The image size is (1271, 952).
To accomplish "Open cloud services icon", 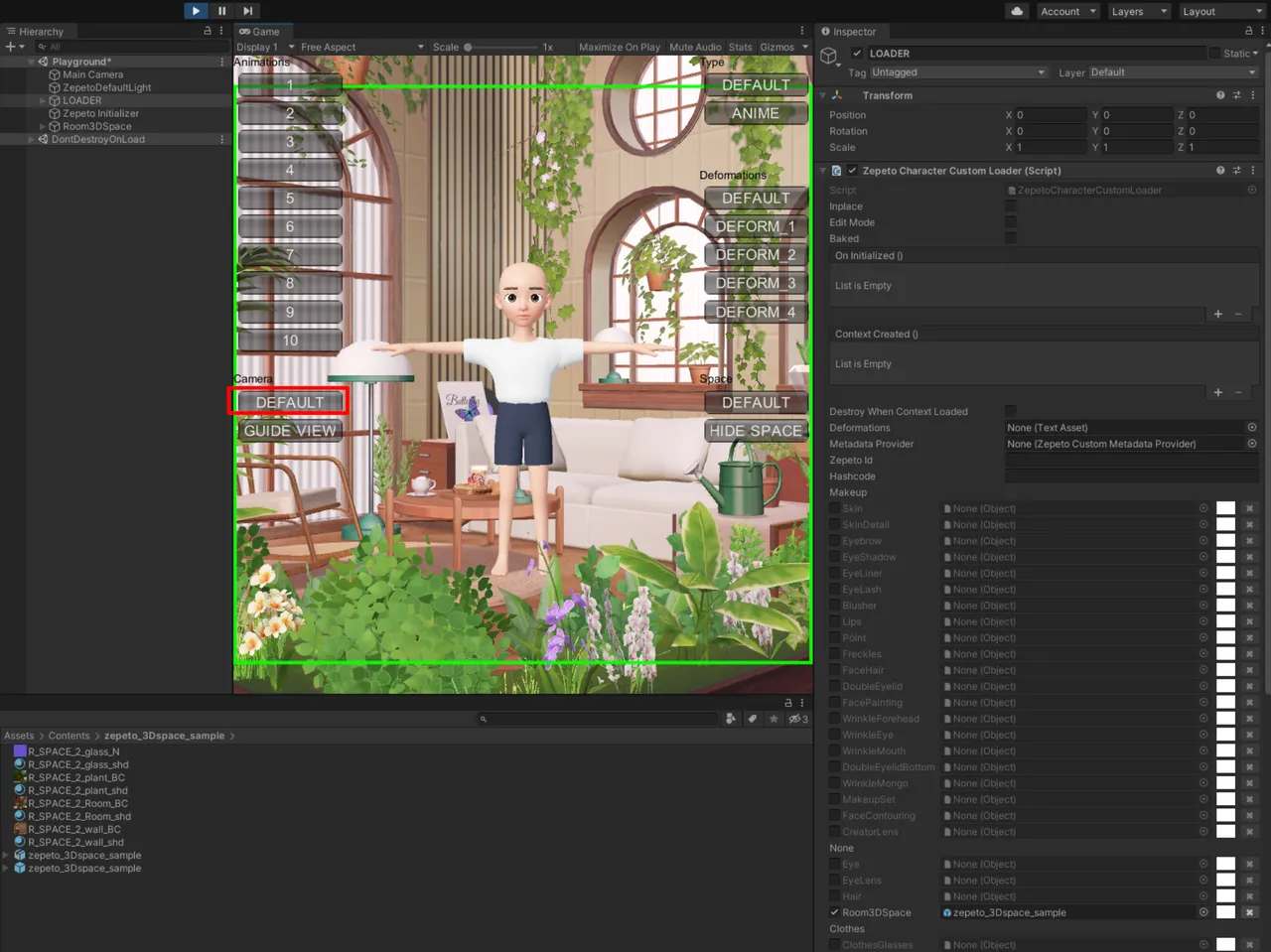I will pos(1017,11).
